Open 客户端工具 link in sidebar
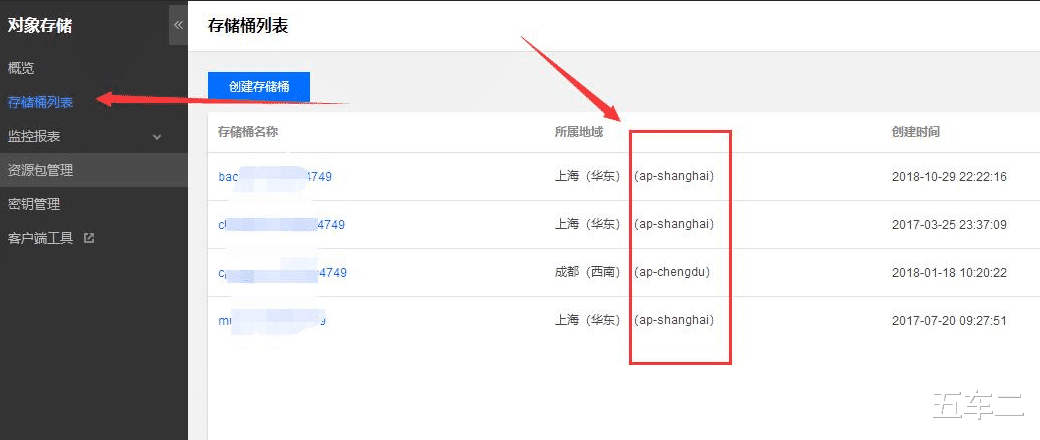The image size is (1040, 440). [40, 238]
